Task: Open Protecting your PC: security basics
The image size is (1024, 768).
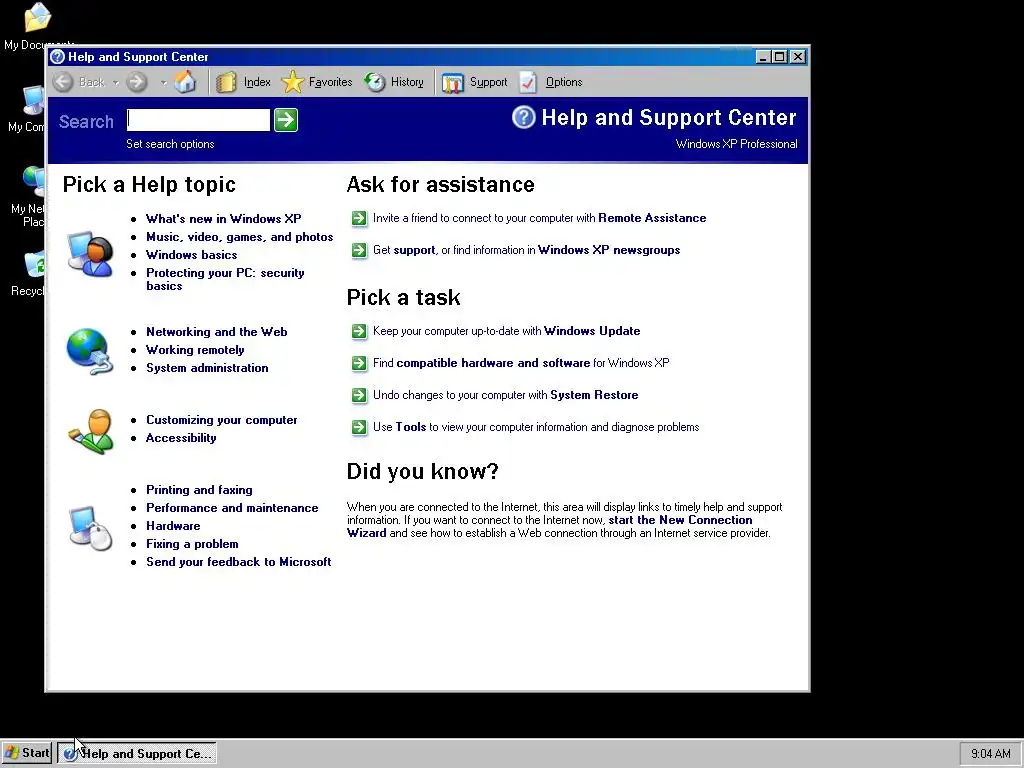Action: (x=225, y=279)
